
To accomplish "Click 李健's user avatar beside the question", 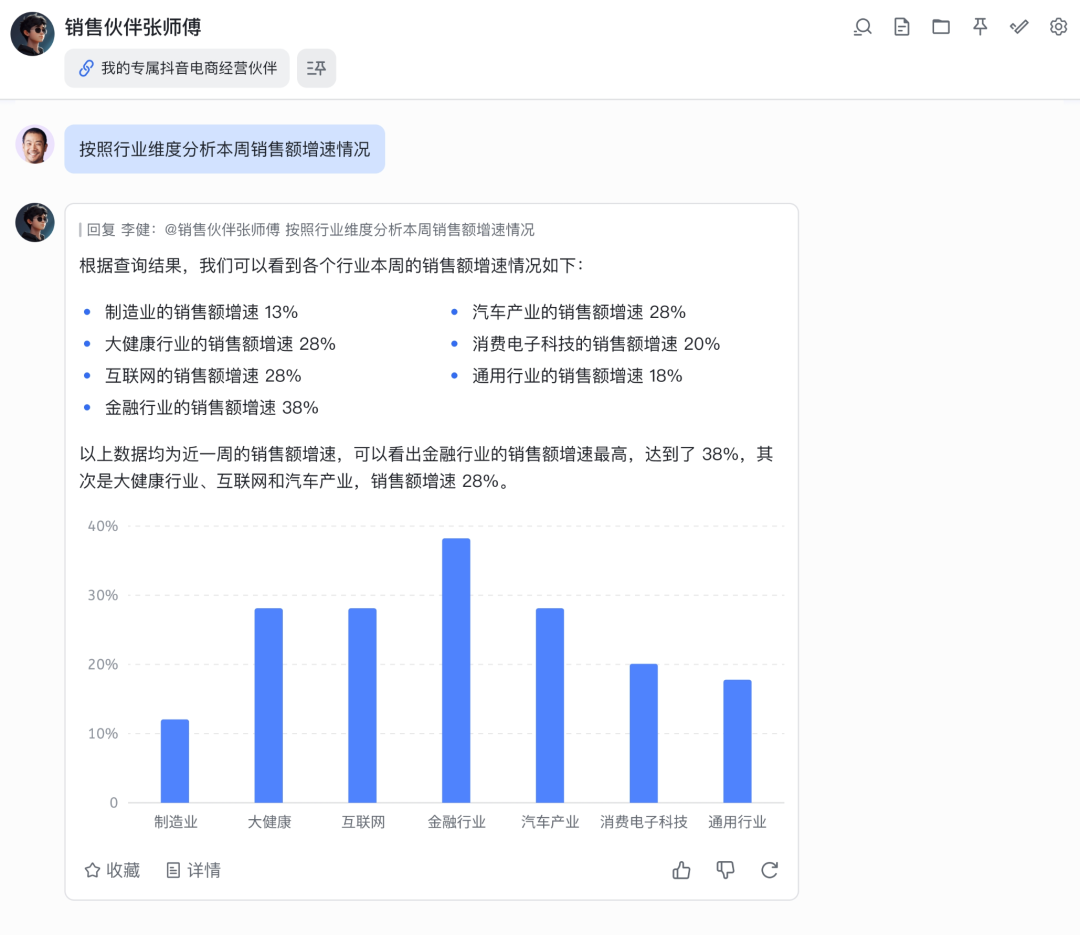I will click(34, 145).
